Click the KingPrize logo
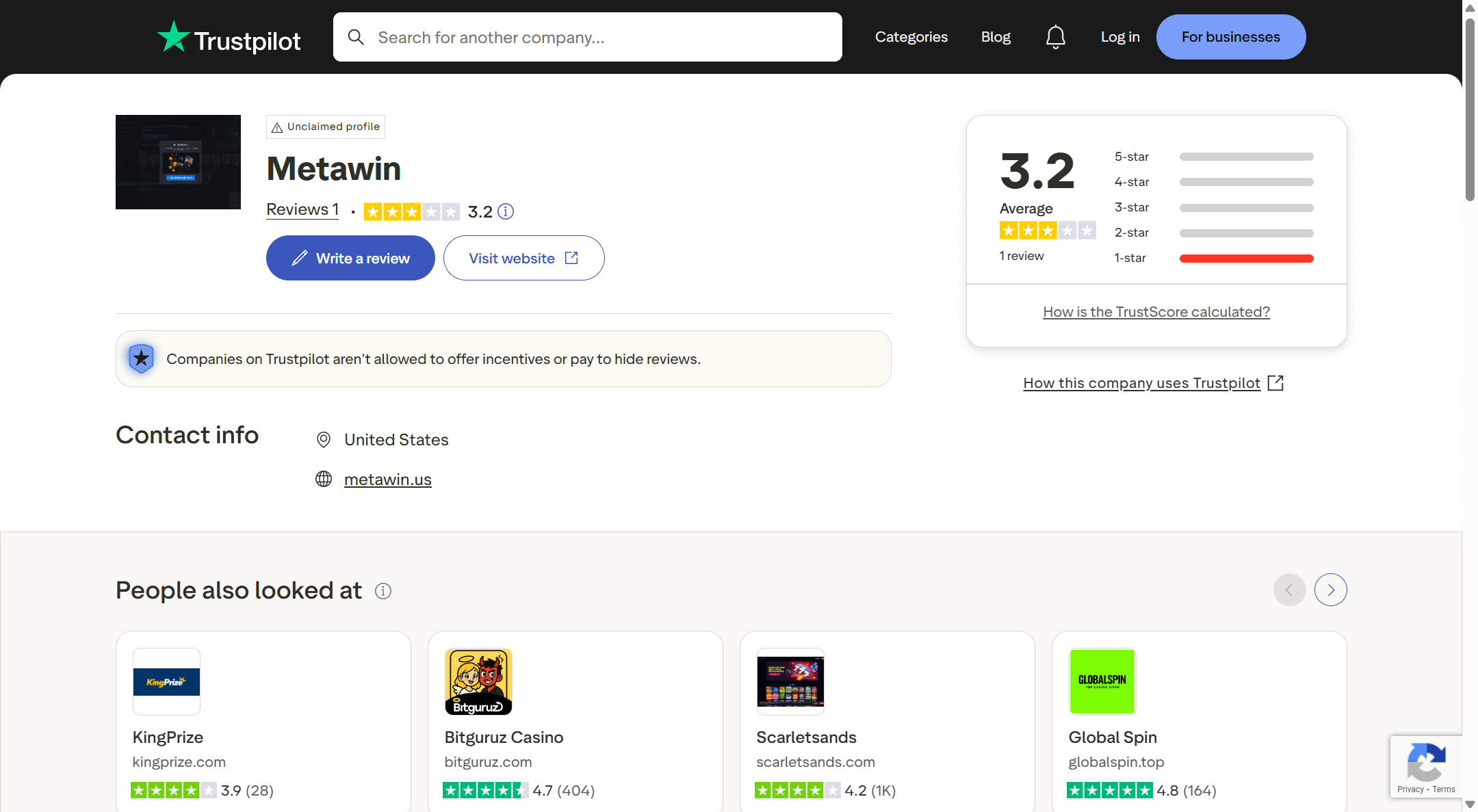The width and height of the screenshot is (1478, 812). [166, 681]
